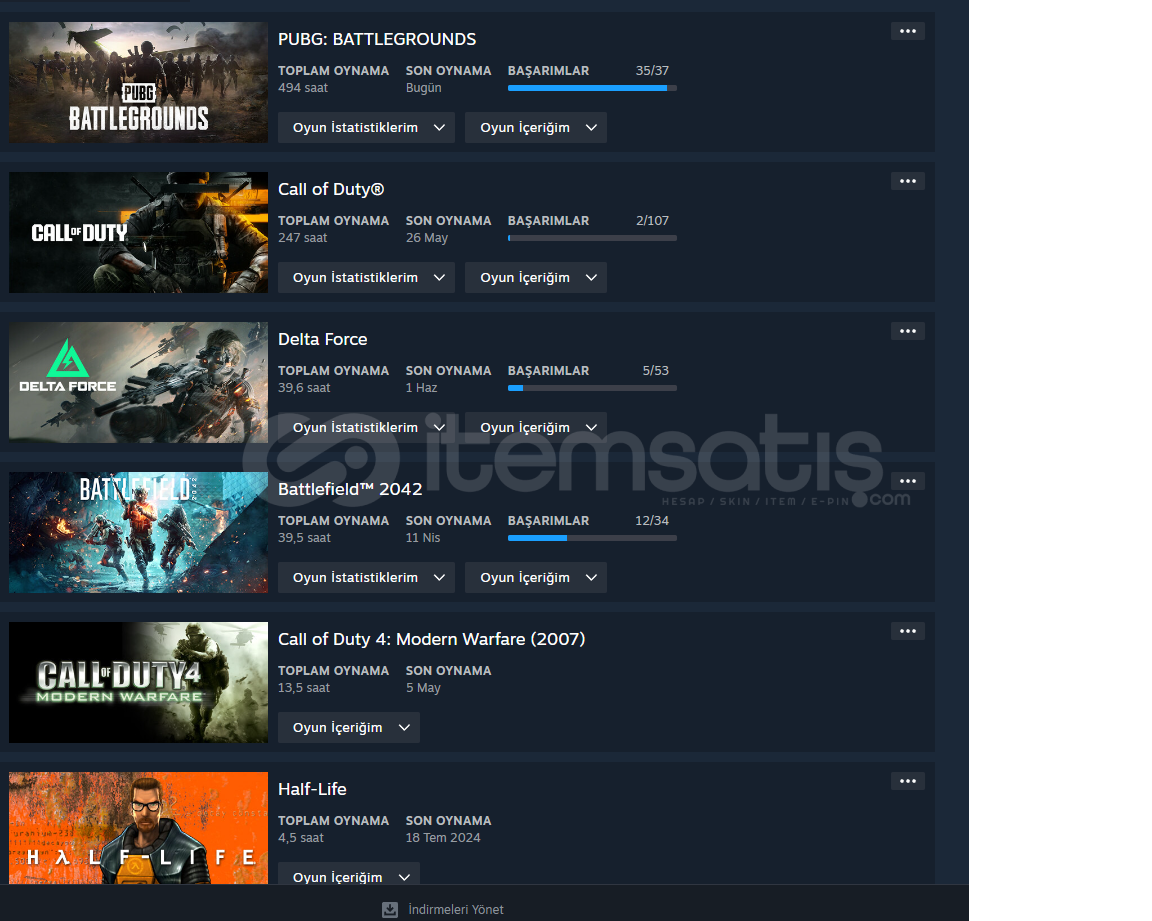Click the '494 saat' playtime text

[x=303, y=87]
